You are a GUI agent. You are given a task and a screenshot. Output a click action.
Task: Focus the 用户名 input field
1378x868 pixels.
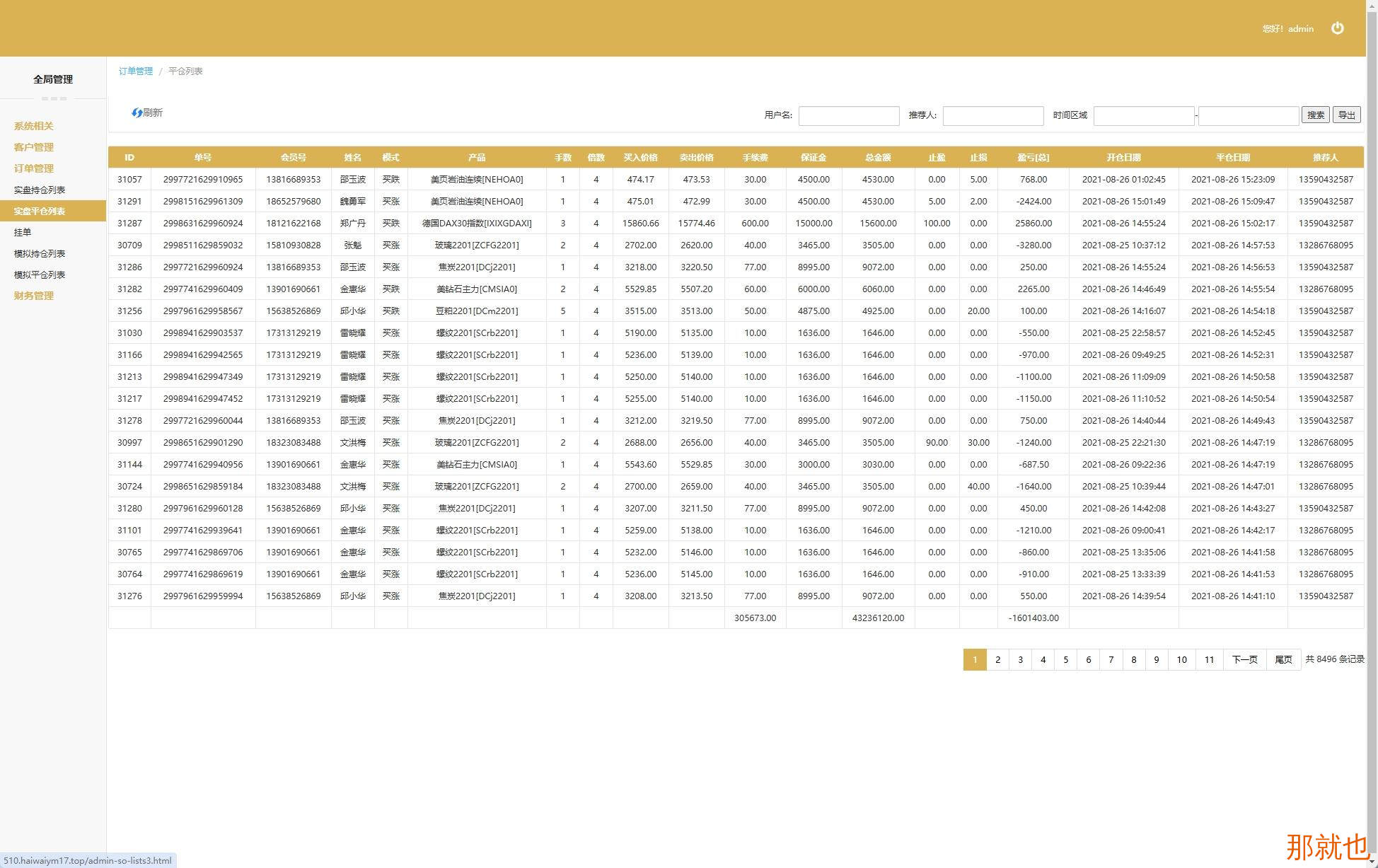[x=848, y=115]
